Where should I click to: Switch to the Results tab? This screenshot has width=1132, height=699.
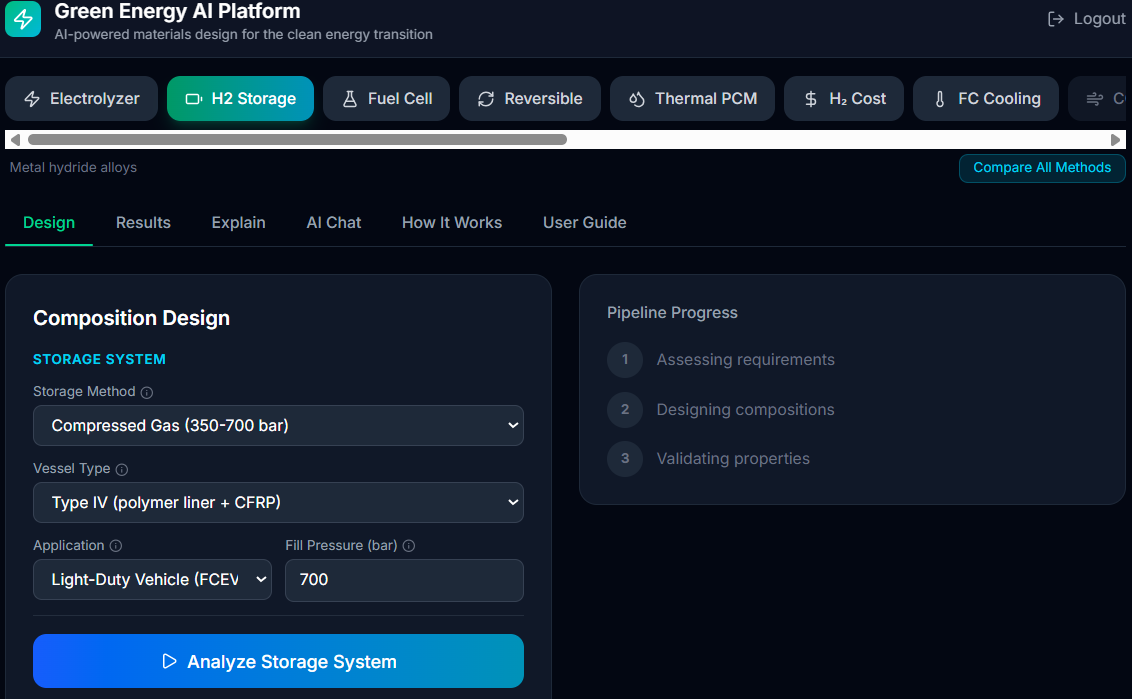click(143, 223)
